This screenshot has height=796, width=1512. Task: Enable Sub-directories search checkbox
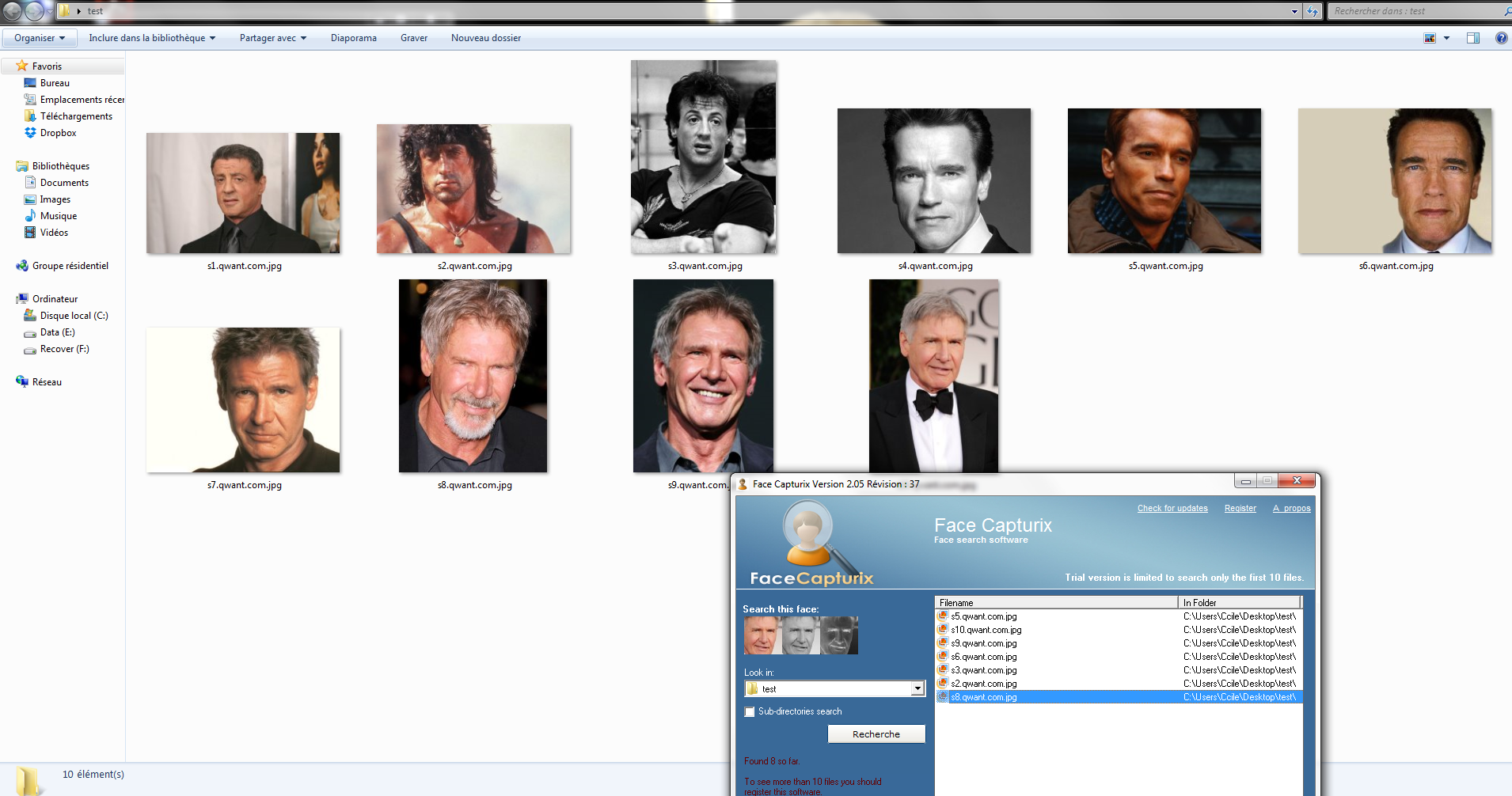click(750, 712)
